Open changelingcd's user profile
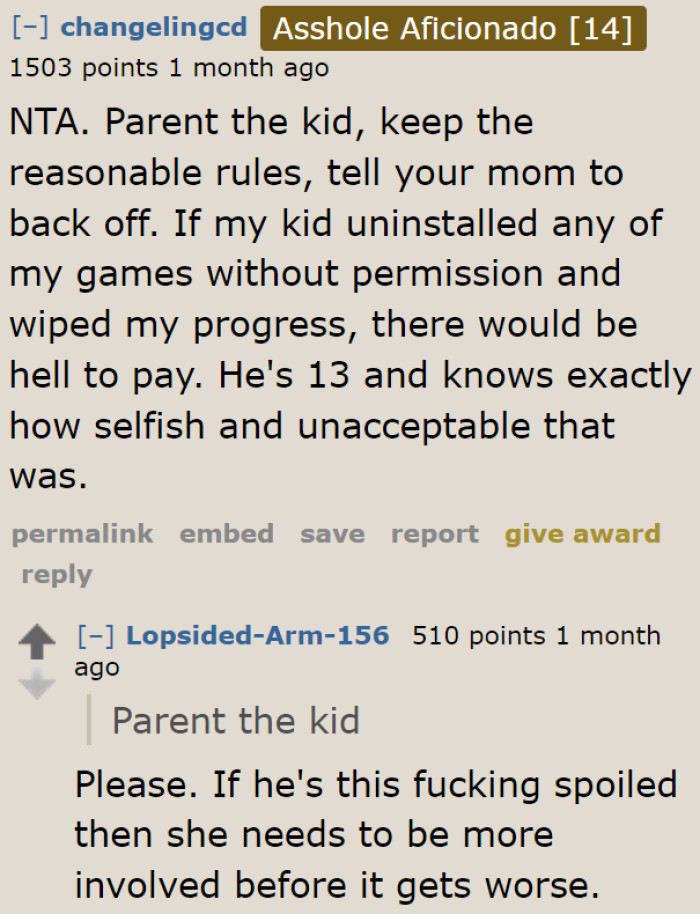700x914 pixels. [151, 28]
